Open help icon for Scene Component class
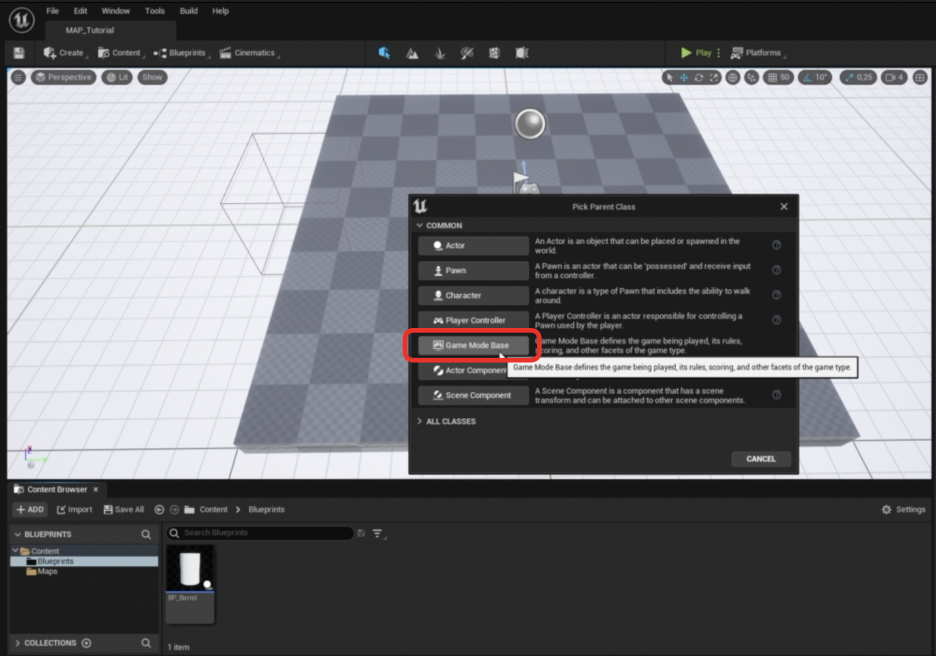This screenshot has width=936, height=656. pos(777,395)
